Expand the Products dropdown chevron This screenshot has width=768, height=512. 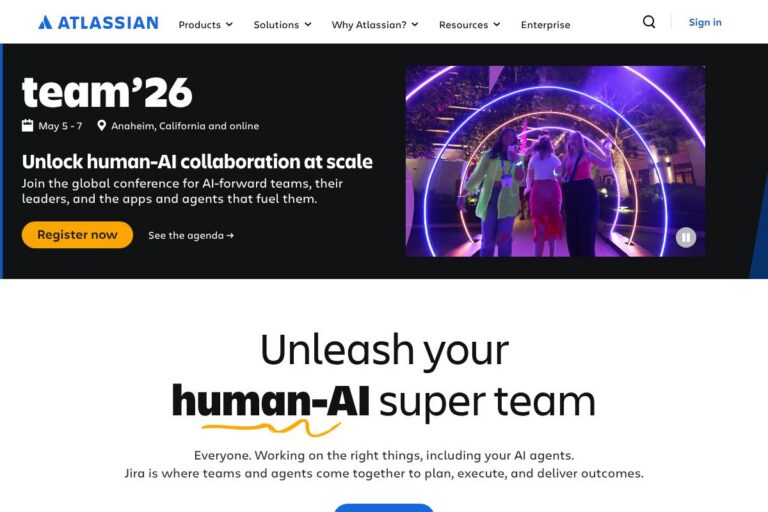click(x=229, y=24)
